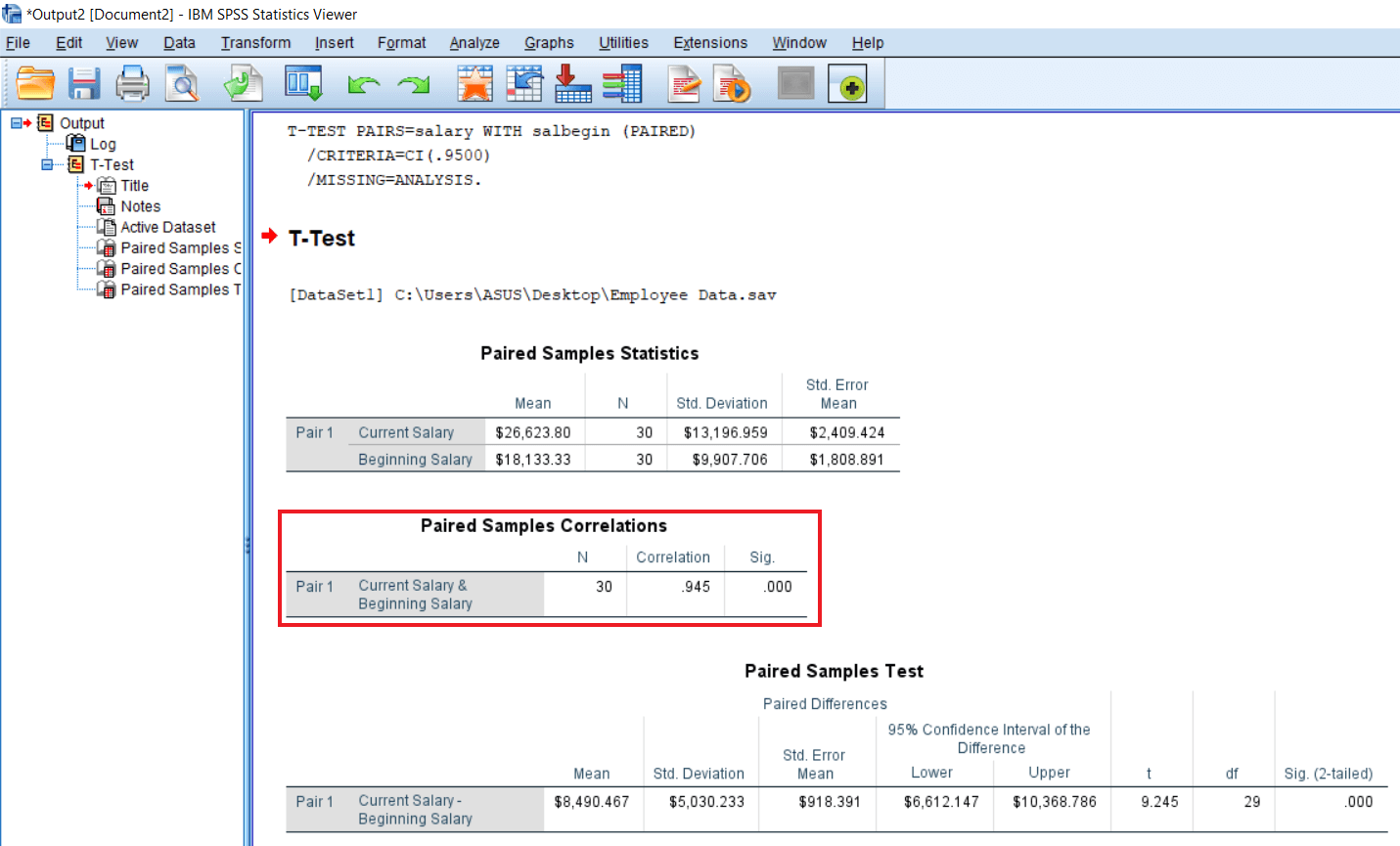Open the Edit menu
This screenshot has width=1400, height=846.
pyautogui.click(x=68, y=43)
